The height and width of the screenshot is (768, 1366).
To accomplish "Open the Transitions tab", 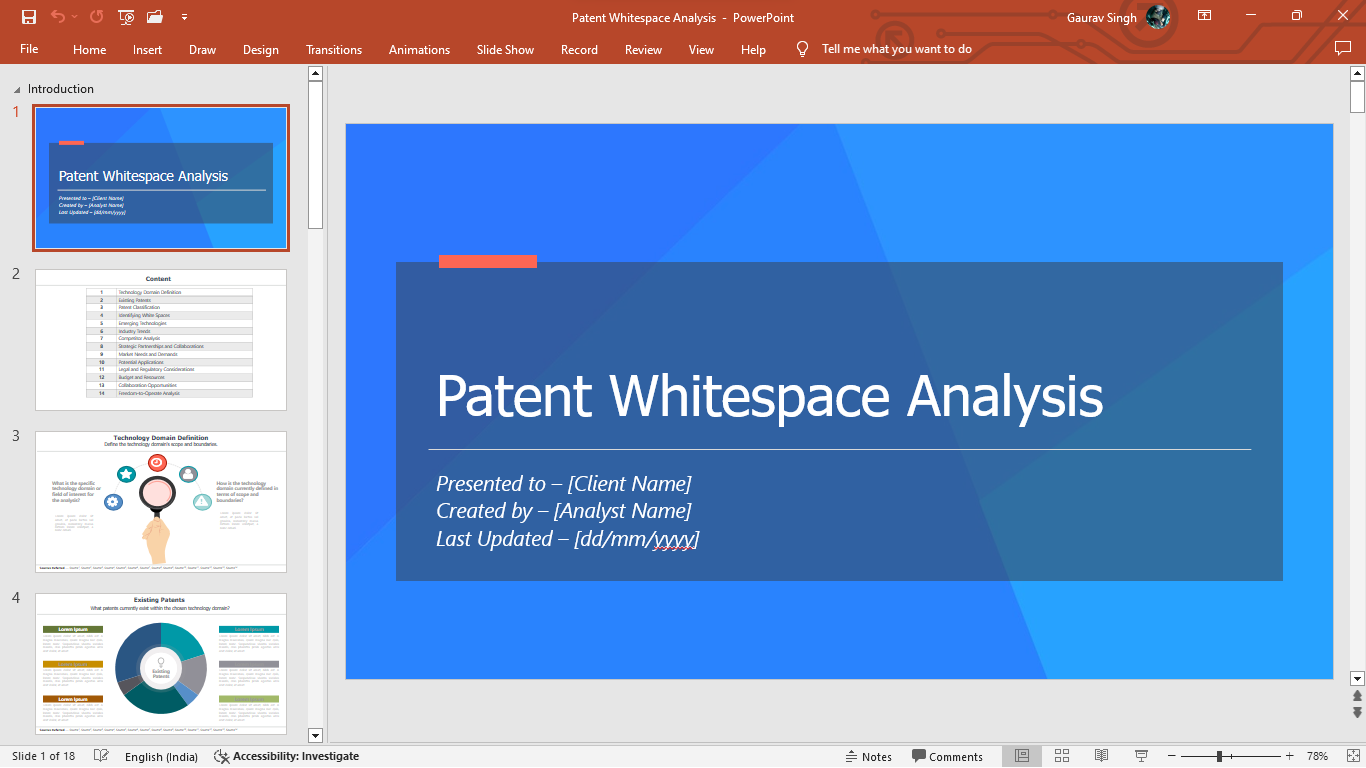I will 334,49.
